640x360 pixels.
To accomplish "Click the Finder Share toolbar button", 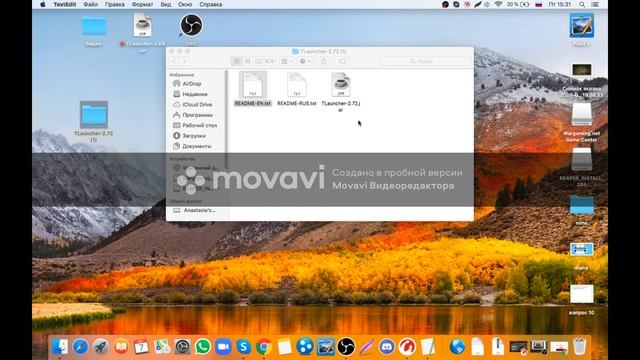I will point(324,61).
